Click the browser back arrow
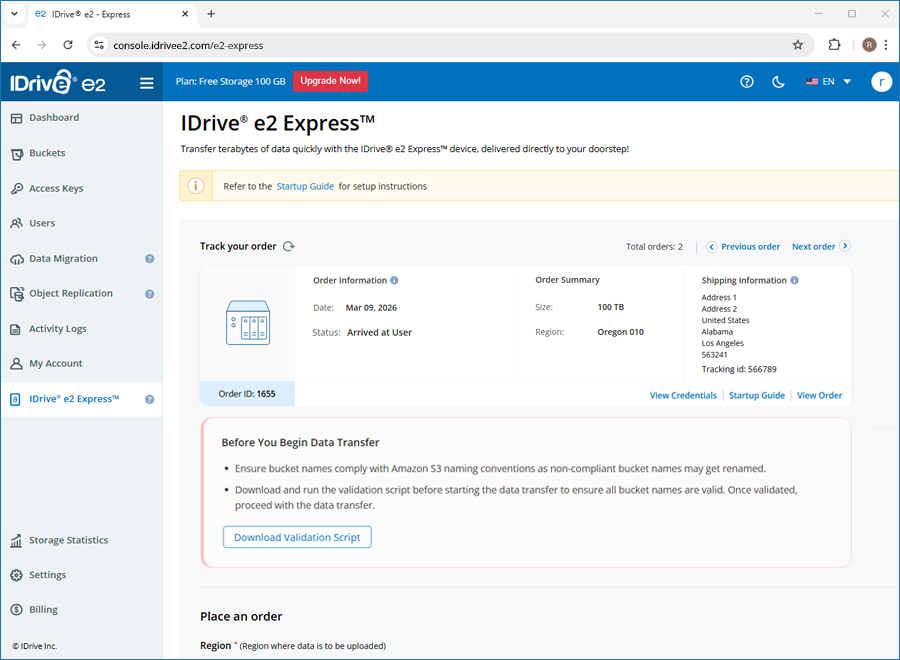Image resolution: width=900 pixels, height=660 pixels. pos(16,45)
